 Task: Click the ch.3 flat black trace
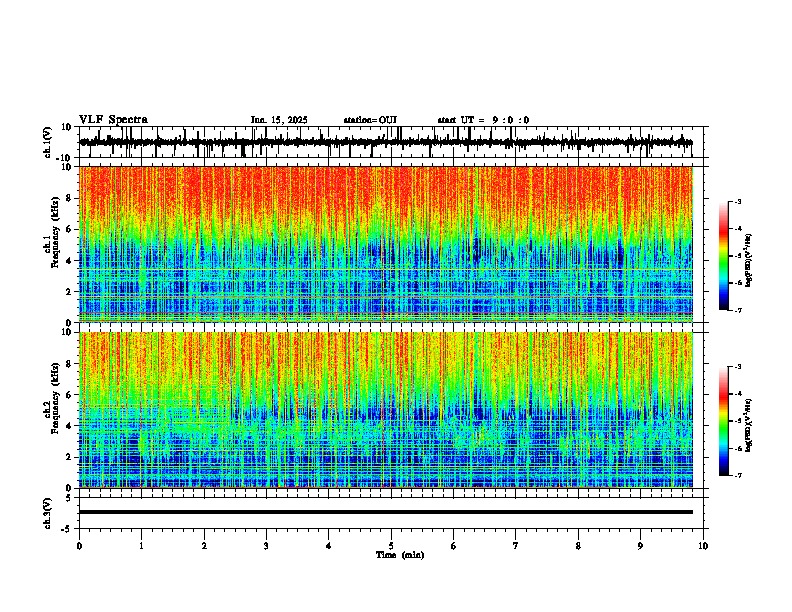pos(386,512)
